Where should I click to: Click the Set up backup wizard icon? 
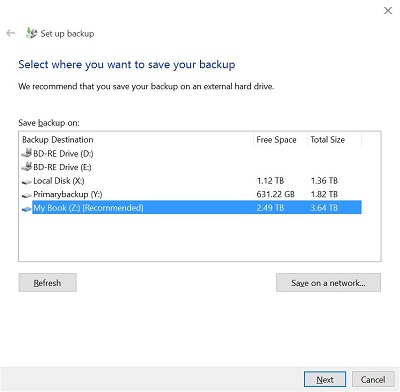32,33
